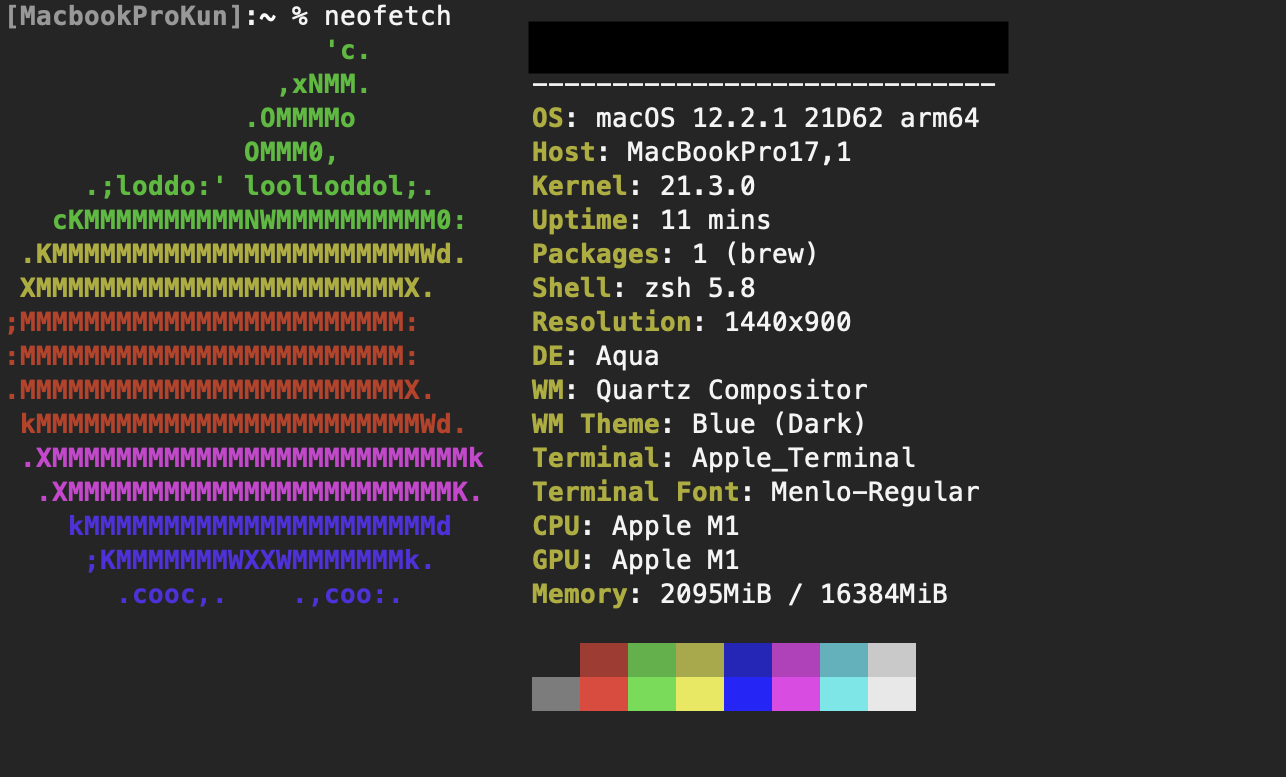The height and width of the screenshot is (777, 1286).
Task: Click the 'Apple M1' CPU value
Action: (676, 526)
